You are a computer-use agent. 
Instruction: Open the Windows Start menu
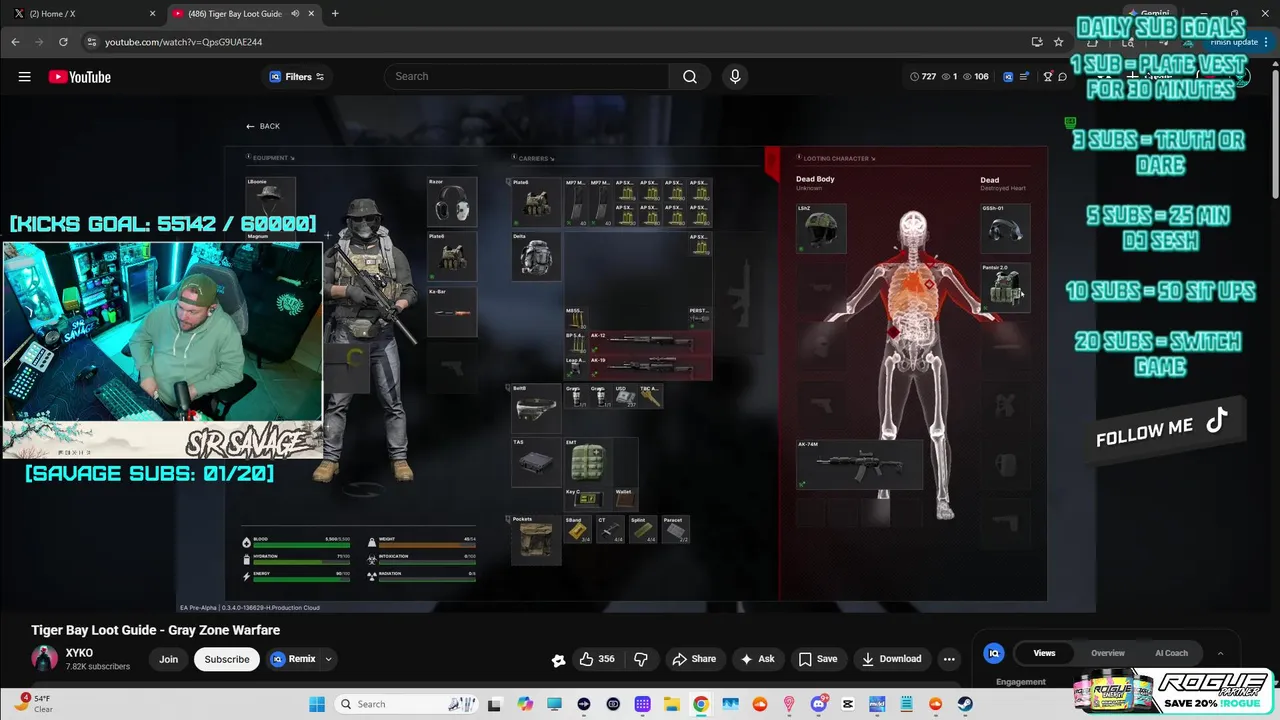pyautogui.click(x=317, y=704)
